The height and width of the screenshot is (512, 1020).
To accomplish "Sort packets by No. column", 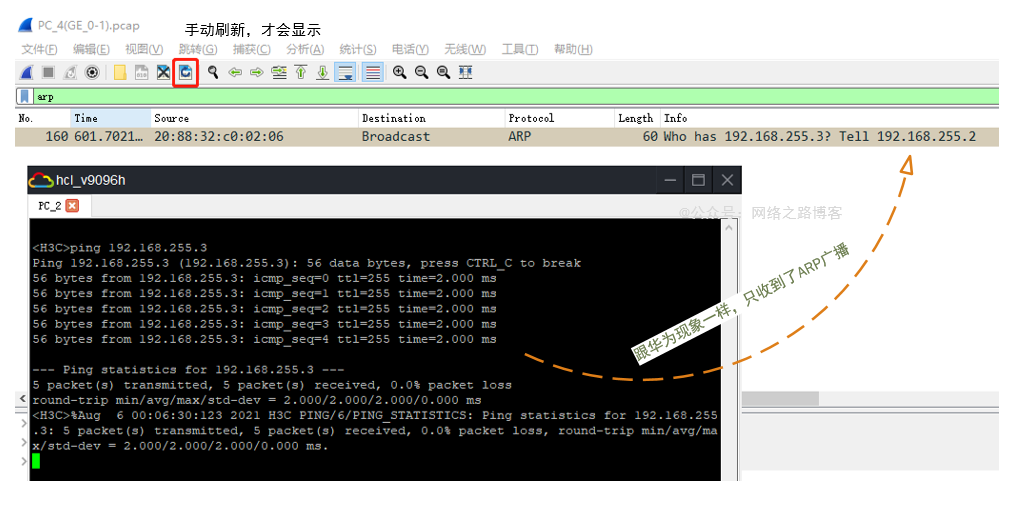I will 43,118.
